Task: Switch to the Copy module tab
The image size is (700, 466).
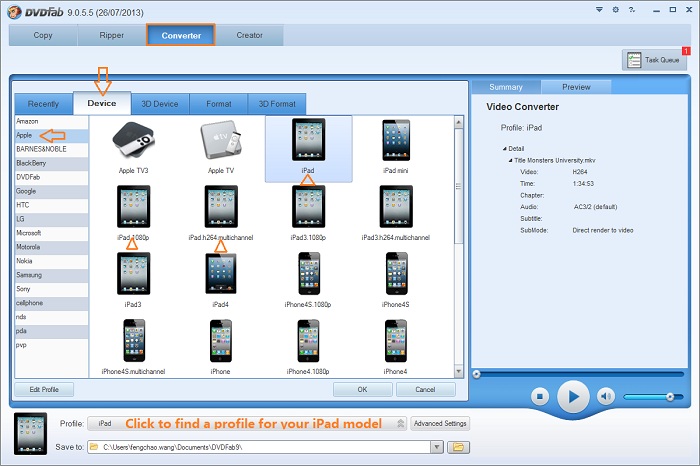Action: (43, 35)
